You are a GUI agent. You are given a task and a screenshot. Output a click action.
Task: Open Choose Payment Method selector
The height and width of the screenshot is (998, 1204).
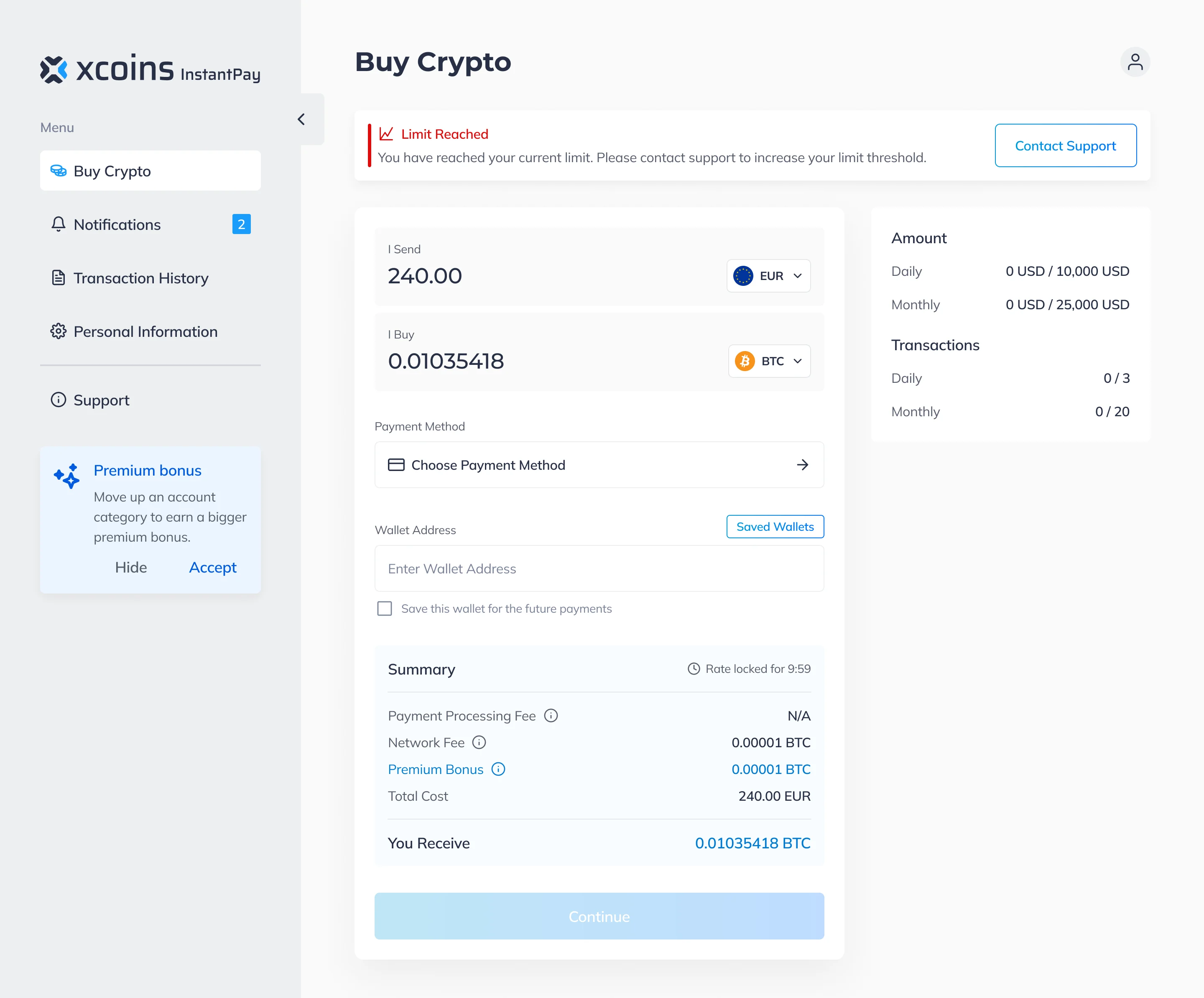[x=599, y=465]
